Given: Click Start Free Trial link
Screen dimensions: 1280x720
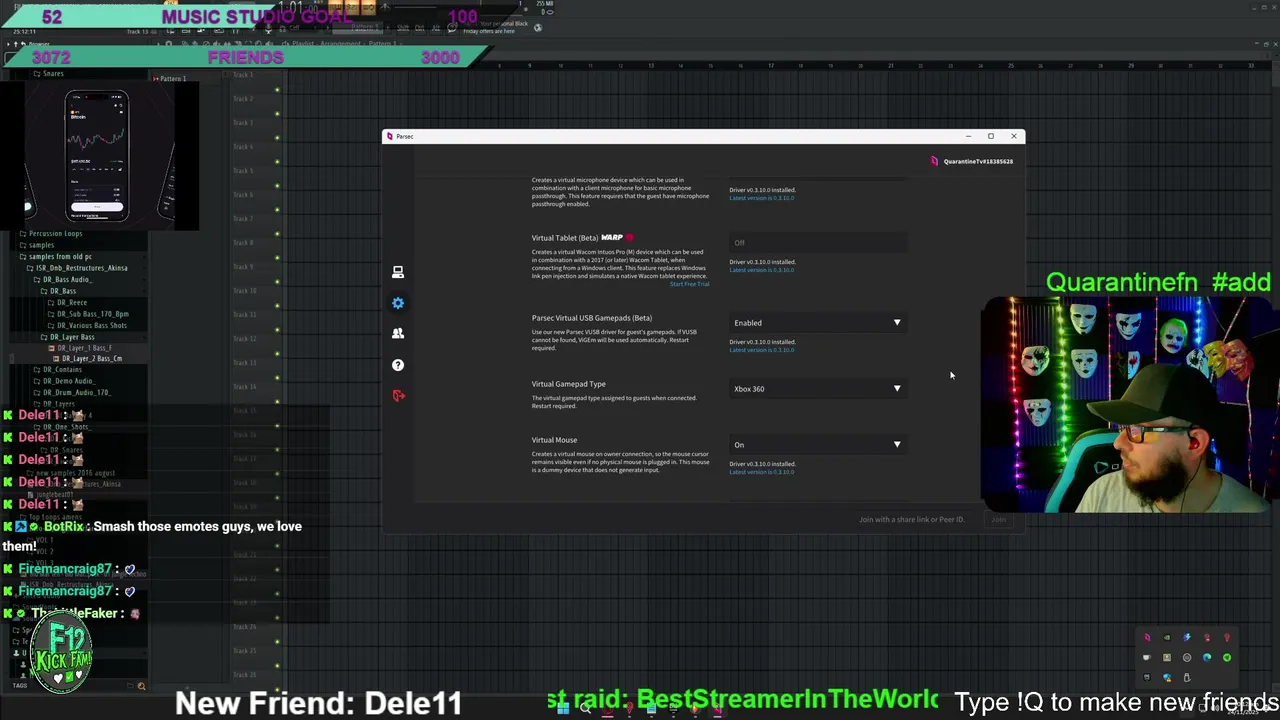Looking at the screenshot, I should [x=689, y=284].
